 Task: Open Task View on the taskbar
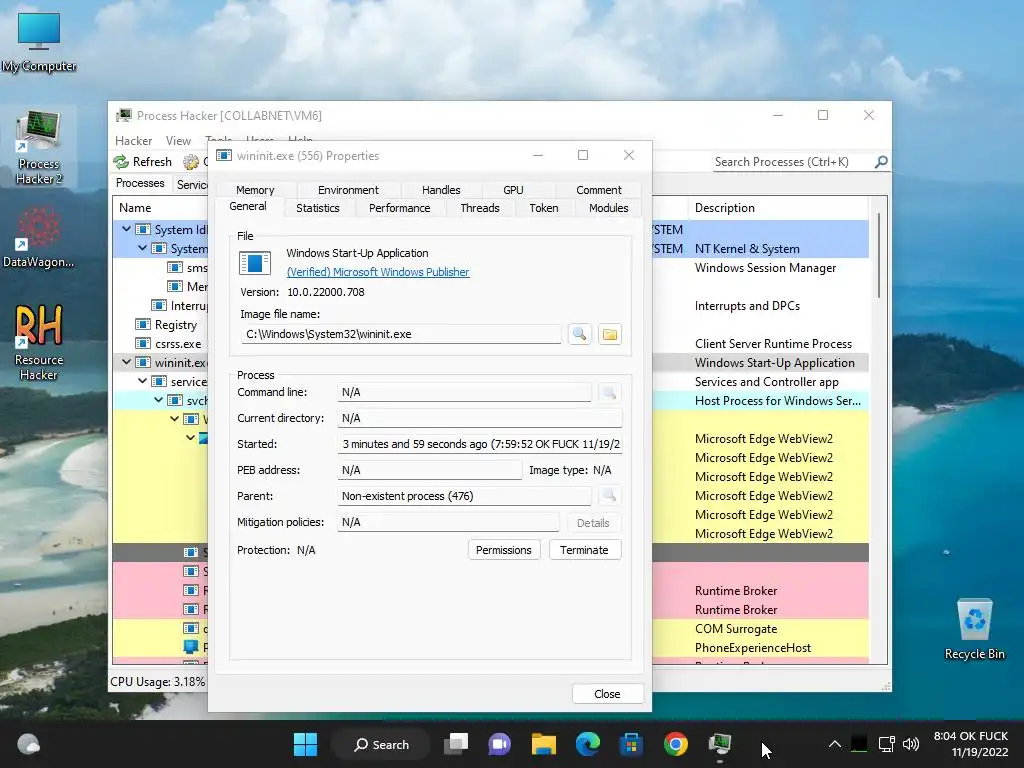pos(456,744)
